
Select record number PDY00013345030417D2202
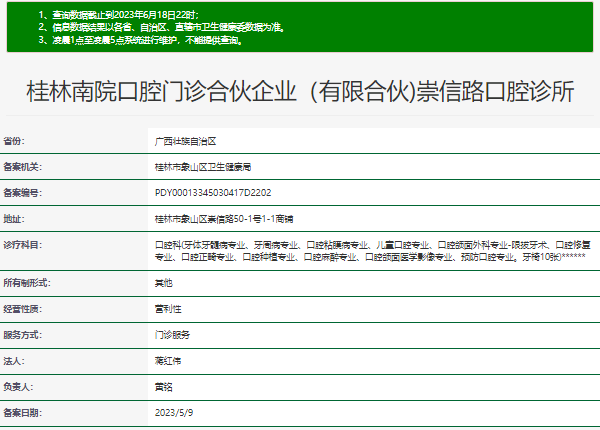pos(213,193)
